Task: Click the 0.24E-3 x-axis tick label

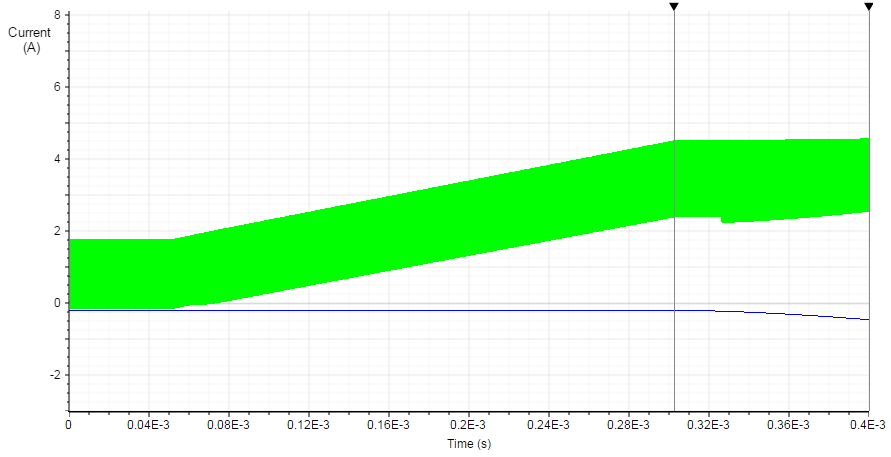Action: (x=549, y=425)
